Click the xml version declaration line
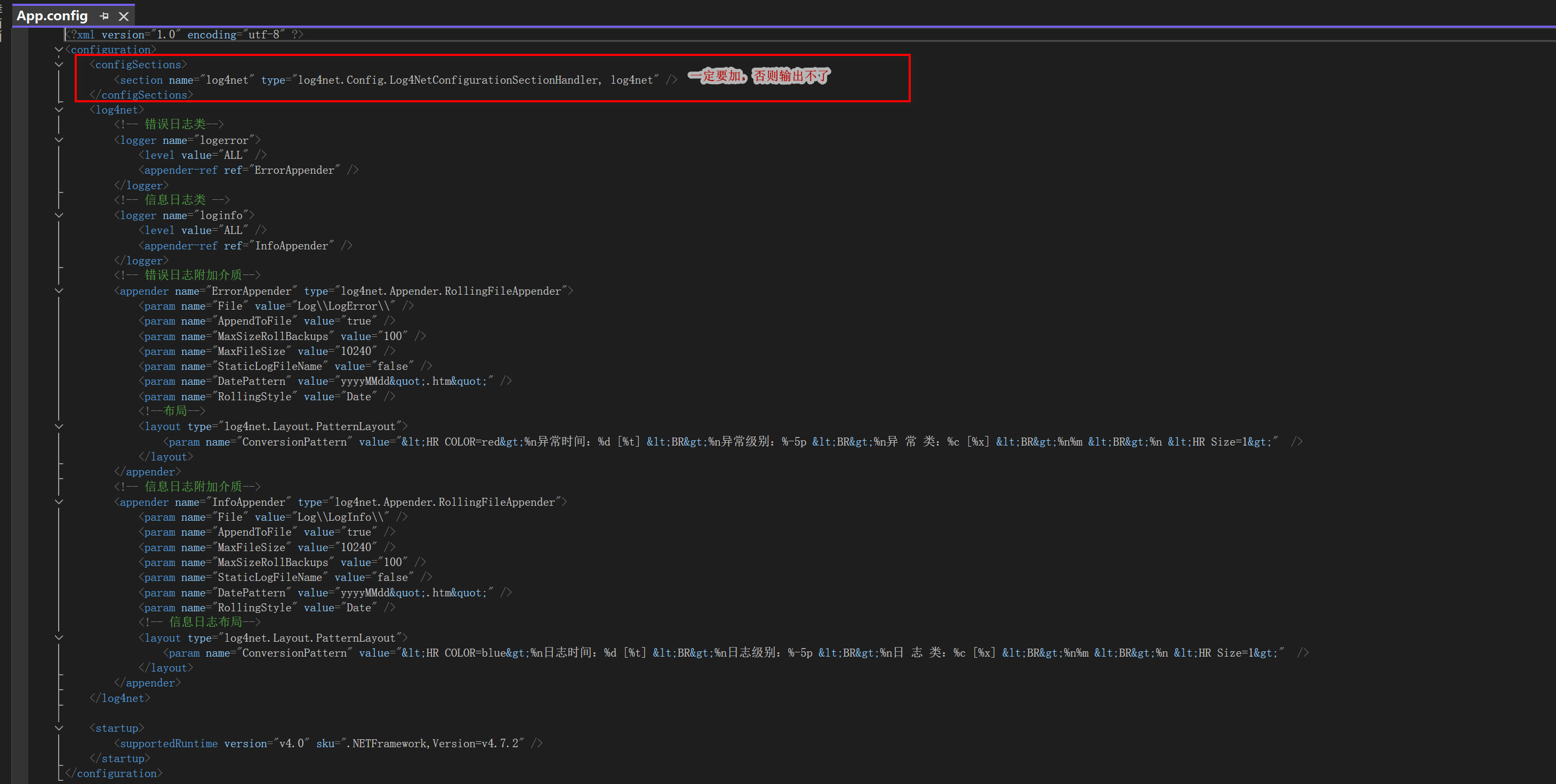The image size is (1556, 784). [185, 35]
